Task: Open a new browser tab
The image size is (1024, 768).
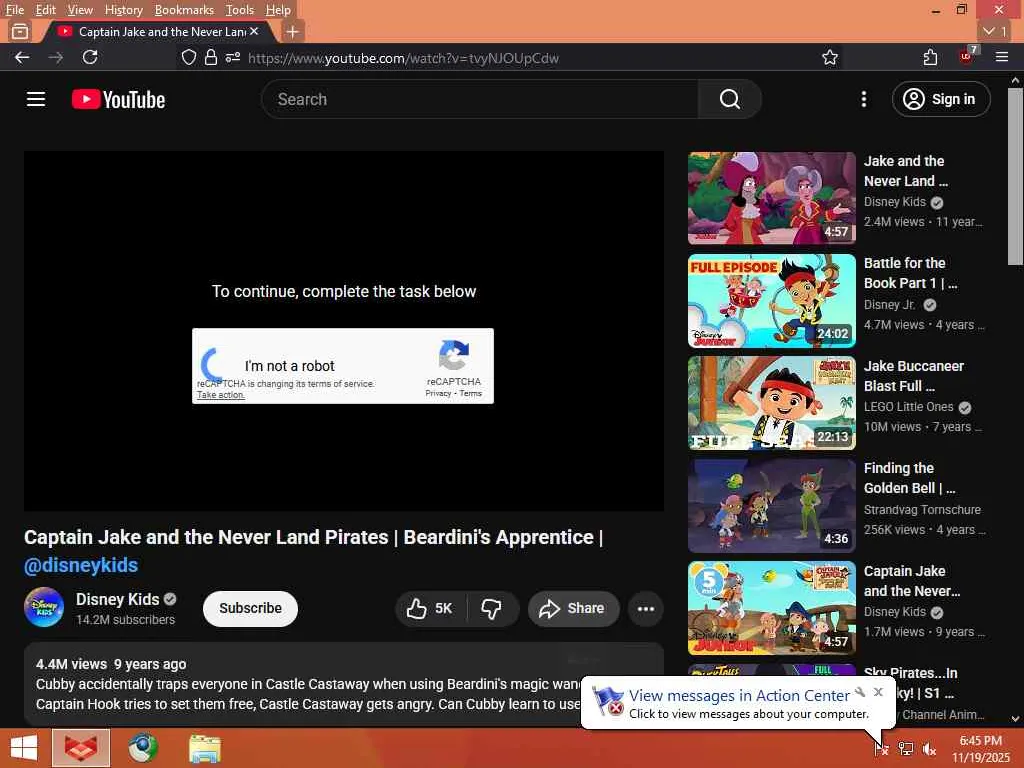Action: pos(293,31)
